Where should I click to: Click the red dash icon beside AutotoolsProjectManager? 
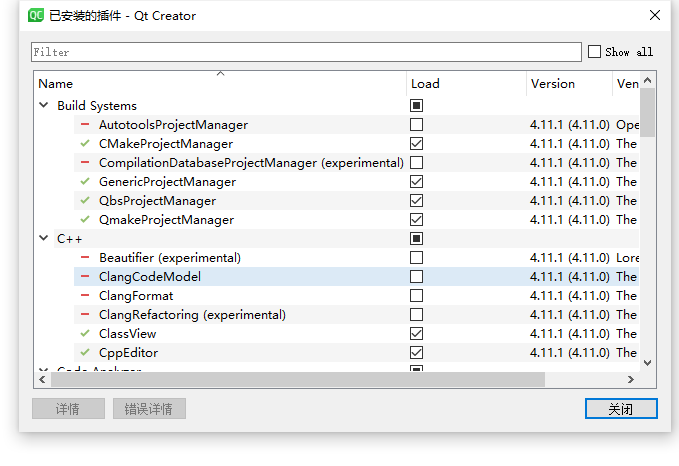tap(85, 125)
